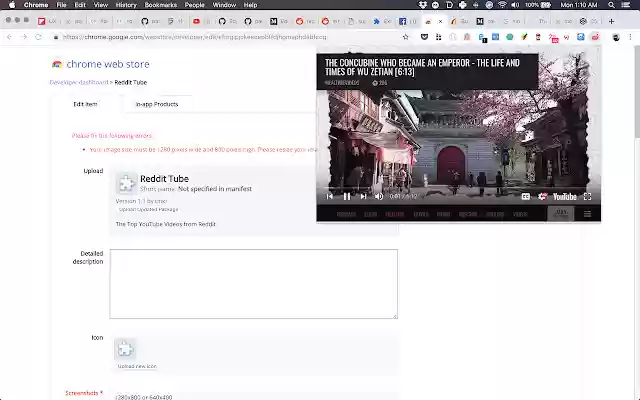Click the chrome web store logo
640x400 pixels.
coord(100,64)
